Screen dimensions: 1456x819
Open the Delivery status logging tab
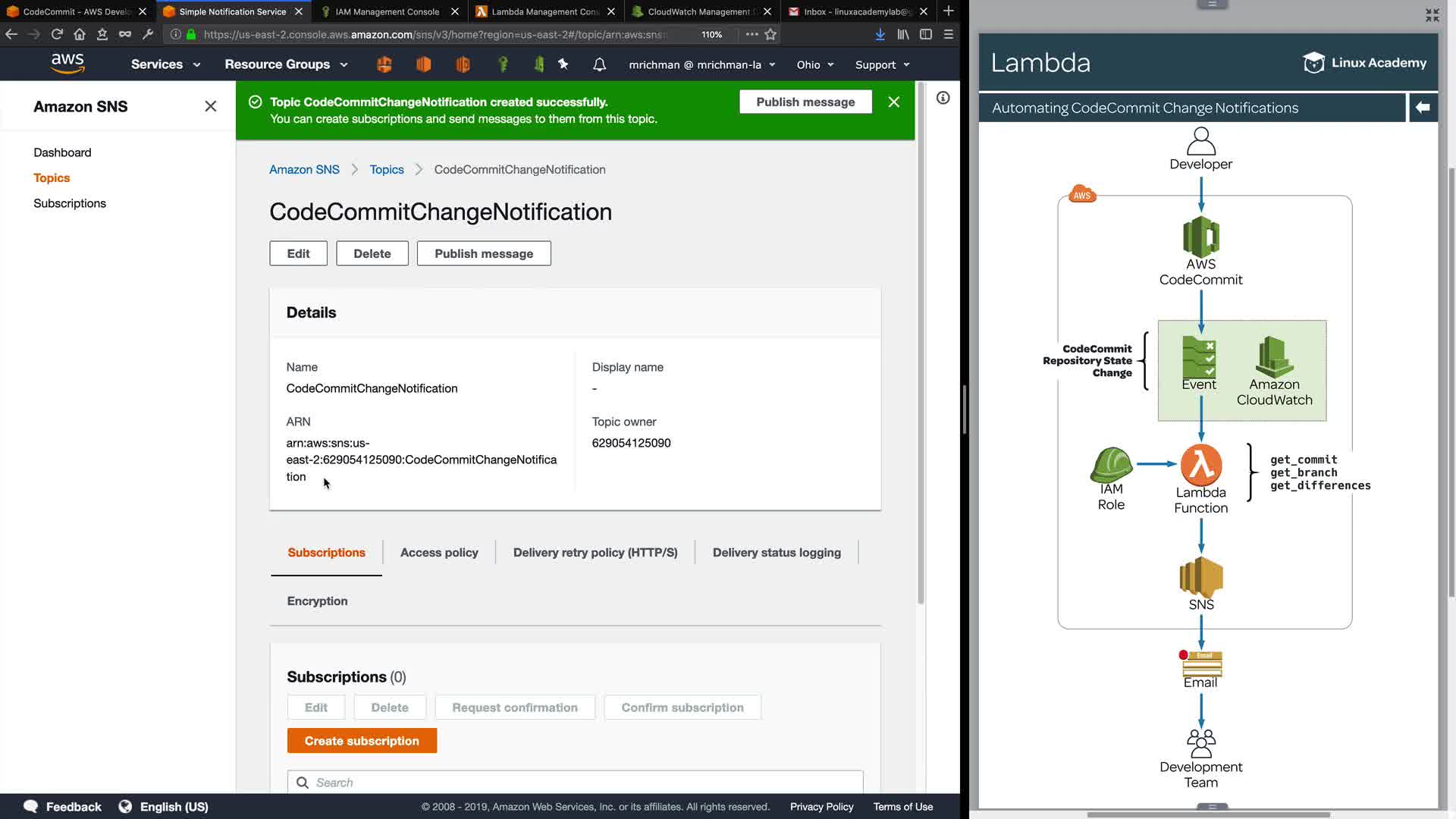(x=776, y=552)
